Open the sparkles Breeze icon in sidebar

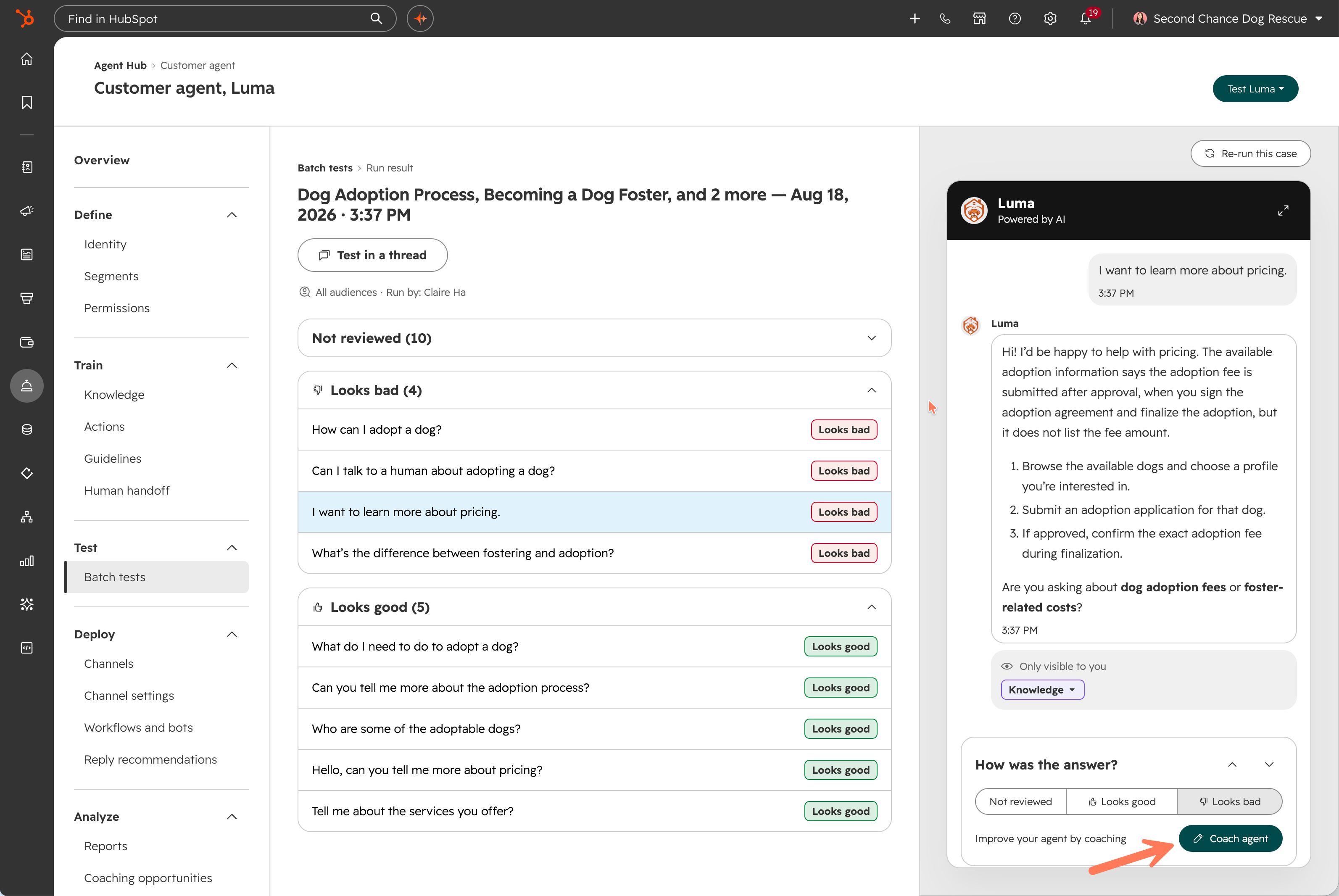(27, 604)
